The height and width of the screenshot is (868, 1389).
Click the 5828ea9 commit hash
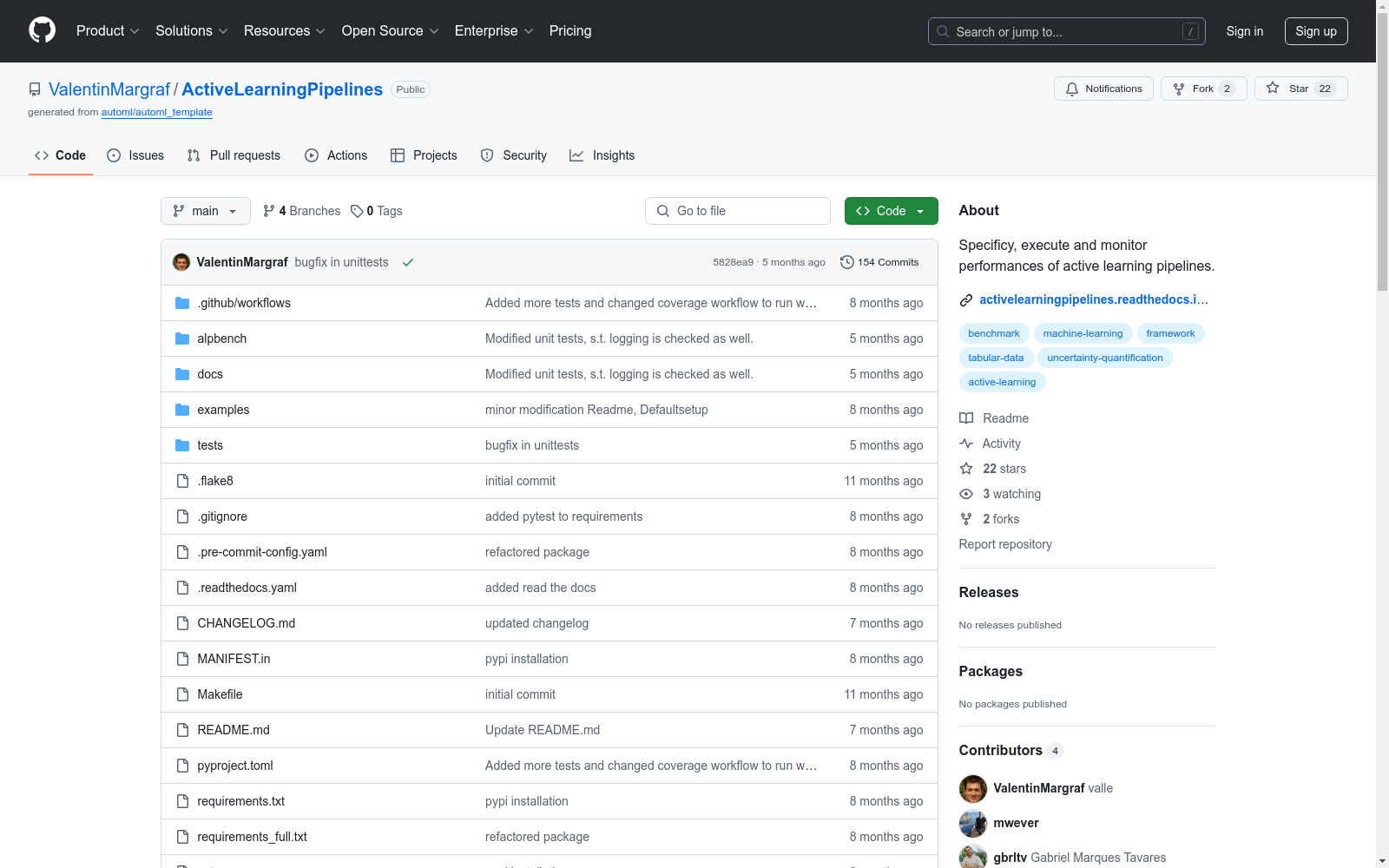coord(733,262)
